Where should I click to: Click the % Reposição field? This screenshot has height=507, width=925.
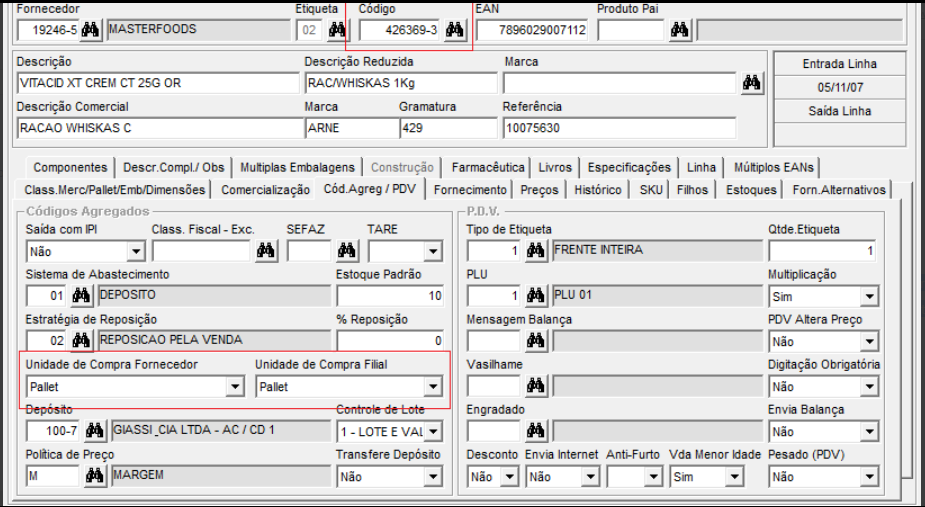pos(390,341)
